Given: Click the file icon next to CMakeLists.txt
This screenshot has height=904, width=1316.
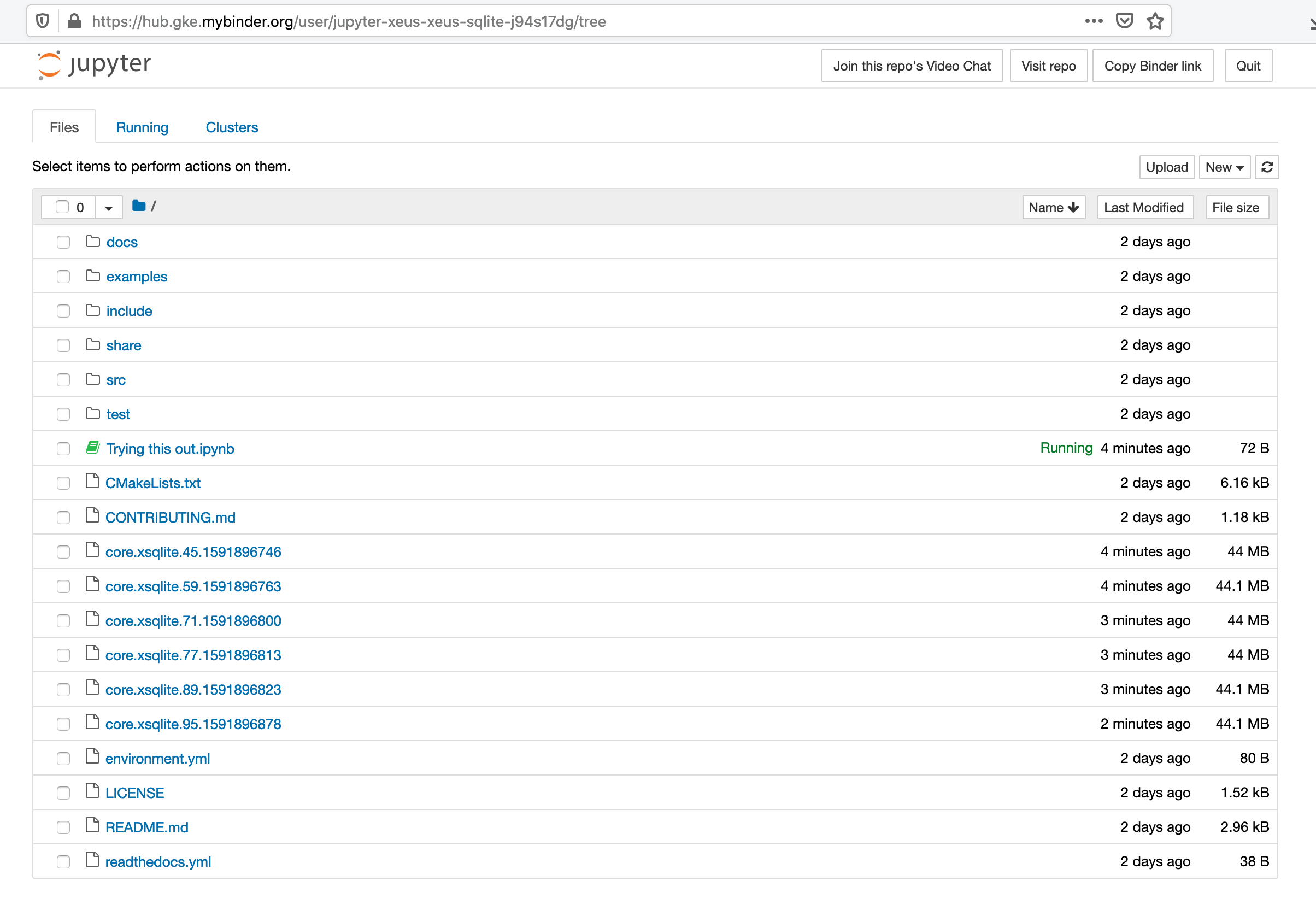Looking at the screenshot, I should 92,482.
